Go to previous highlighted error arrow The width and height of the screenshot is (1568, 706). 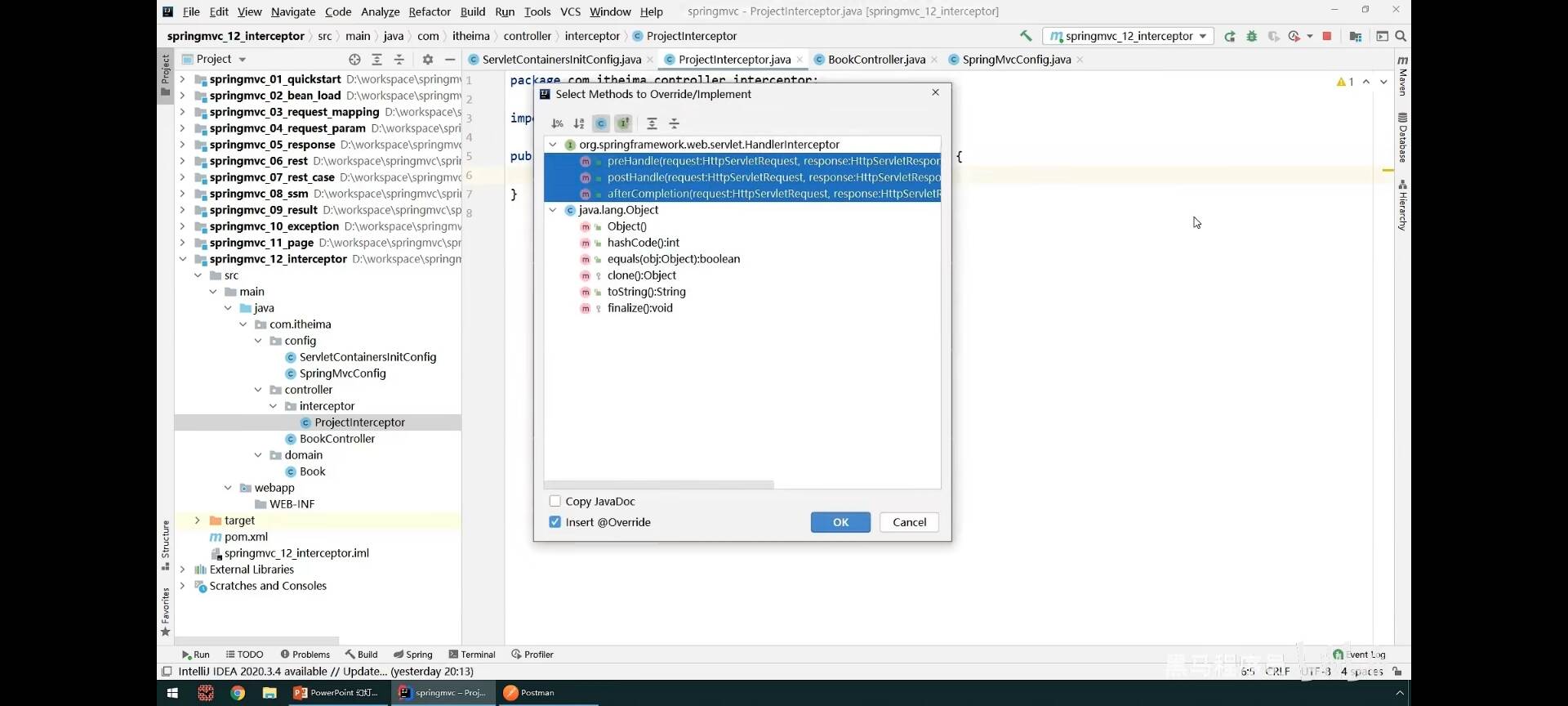tap(1366, 82)
